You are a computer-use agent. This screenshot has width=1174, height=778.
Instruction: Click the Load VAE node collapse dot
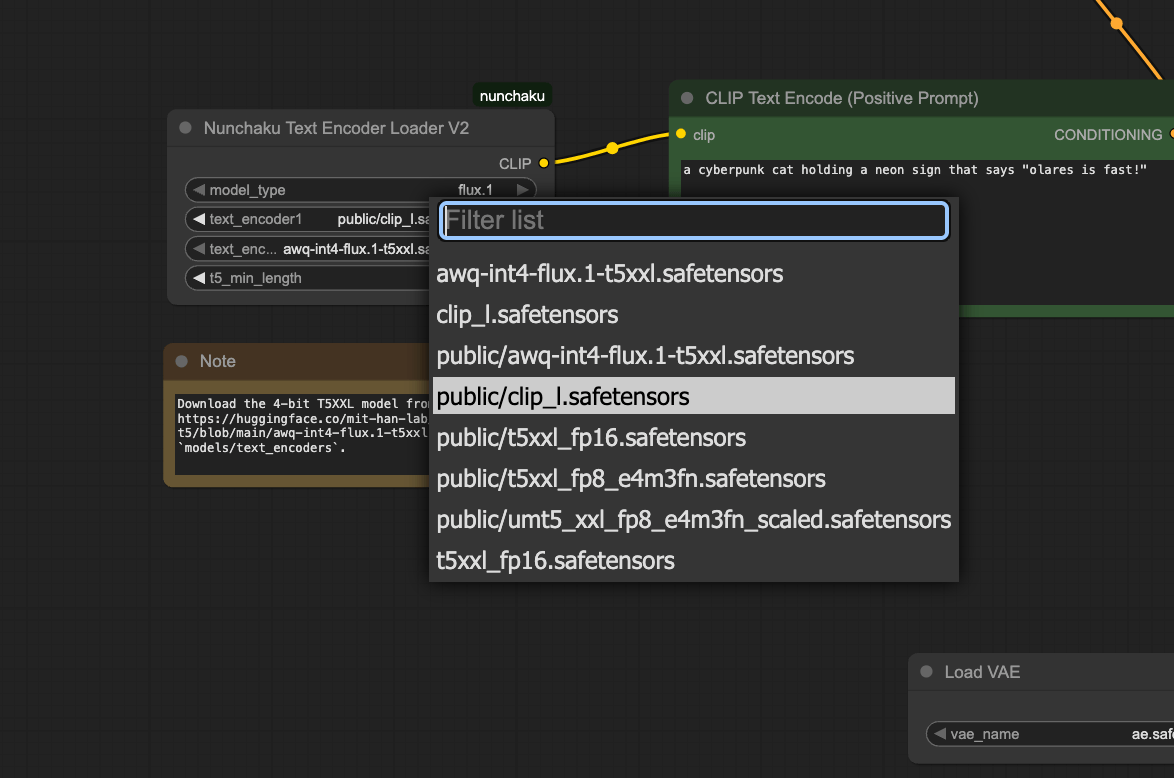point(926,672)
